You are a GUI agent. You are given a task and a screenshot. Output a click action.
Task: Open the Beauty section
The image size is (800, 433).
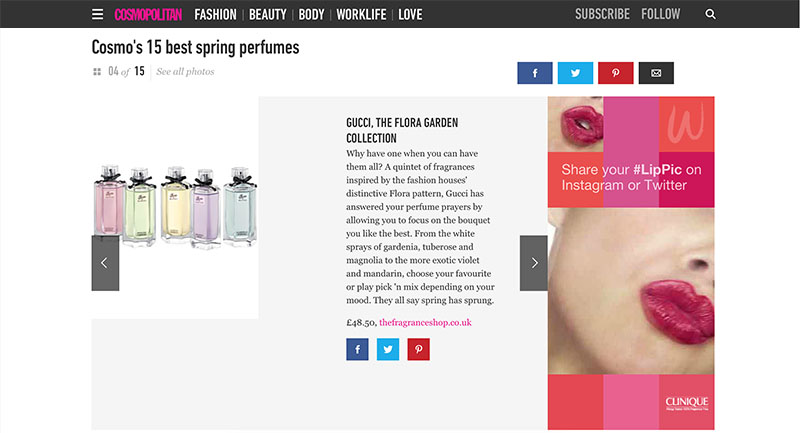267,15
